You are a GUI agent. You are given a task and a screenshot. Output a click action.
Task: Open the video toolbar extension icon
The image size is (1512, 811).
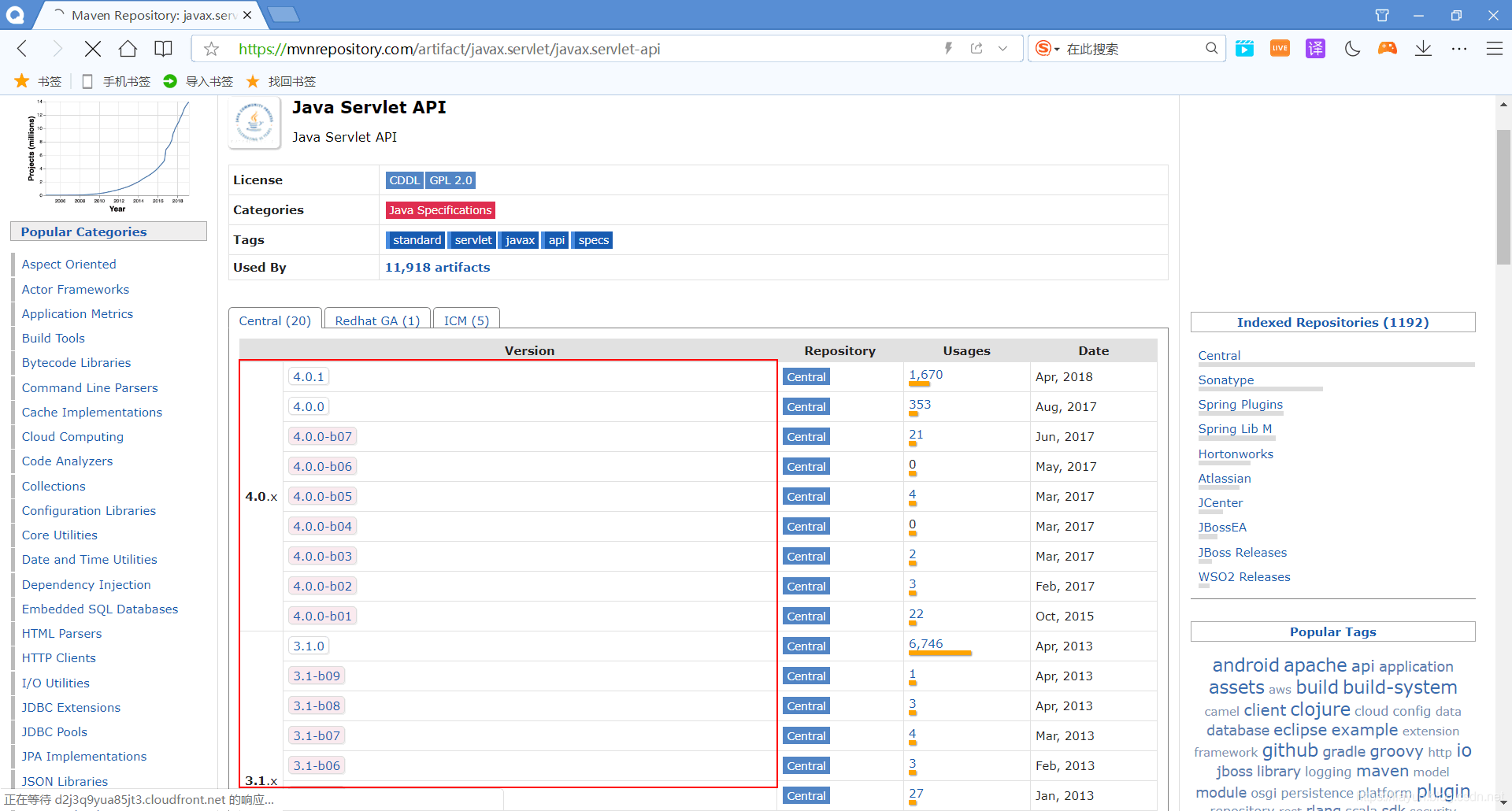1244,49
